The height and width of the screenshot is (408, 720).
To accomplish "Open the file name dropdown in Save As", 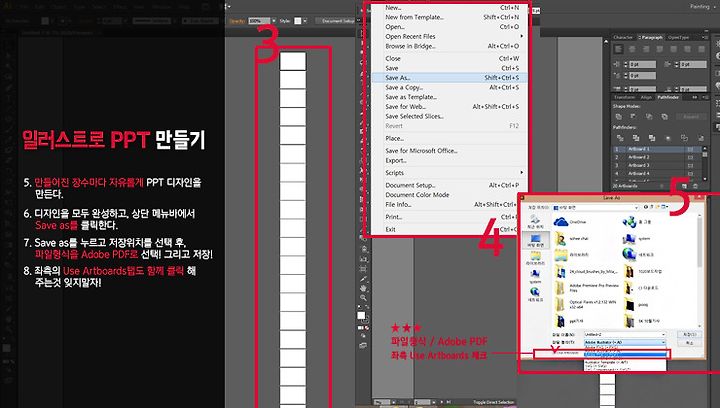I will (x=664, y=335).
